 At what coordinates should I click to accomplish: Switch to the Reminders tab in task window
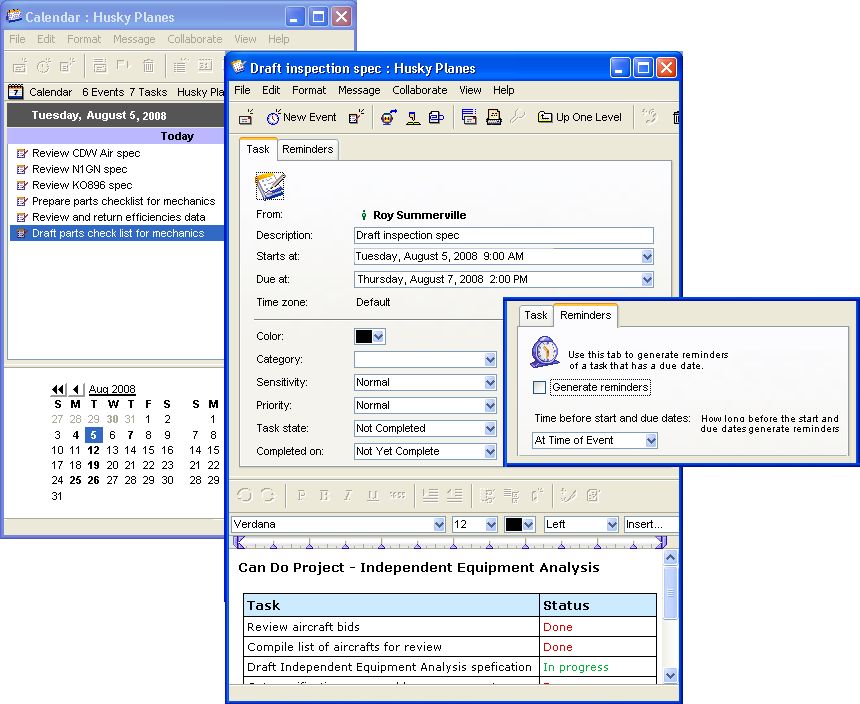click(x=307, y=149)
